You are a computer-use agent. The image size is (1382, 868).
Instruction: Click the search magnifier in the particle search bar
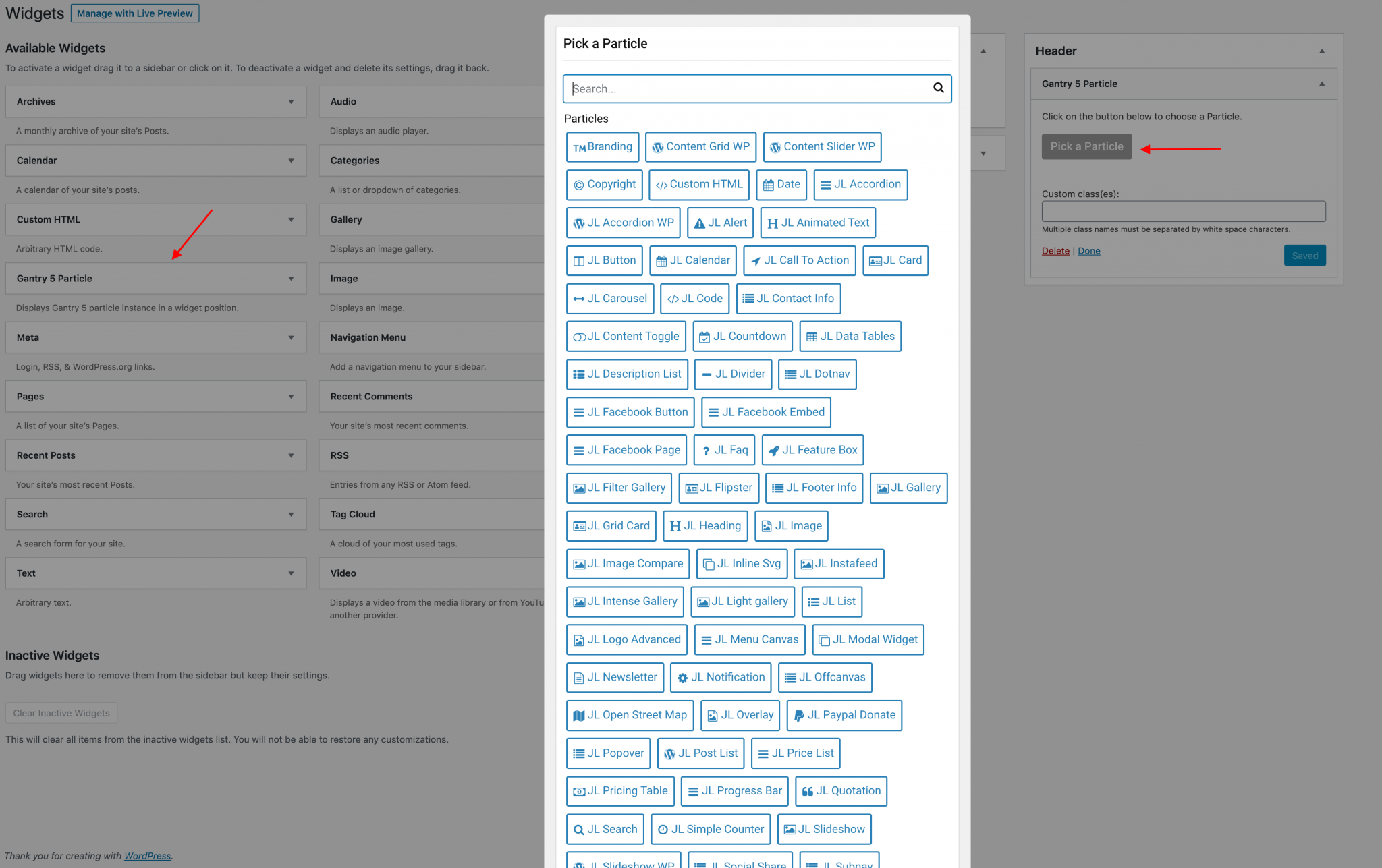[939, 88]
